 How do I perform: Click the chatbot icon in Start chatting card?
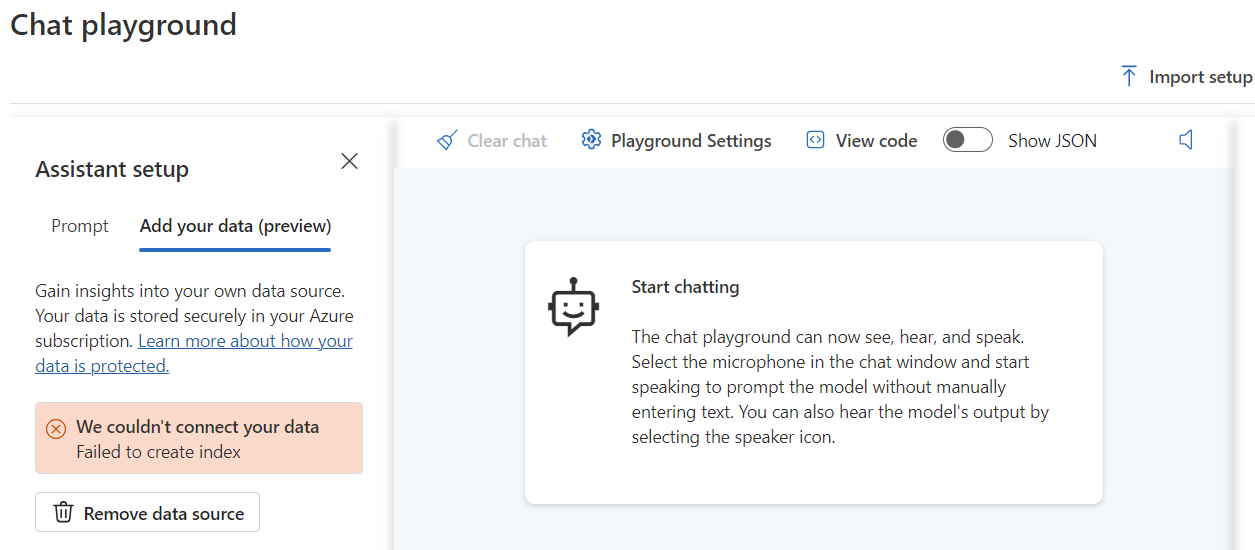pyautogui.click(x=573, y=306)
